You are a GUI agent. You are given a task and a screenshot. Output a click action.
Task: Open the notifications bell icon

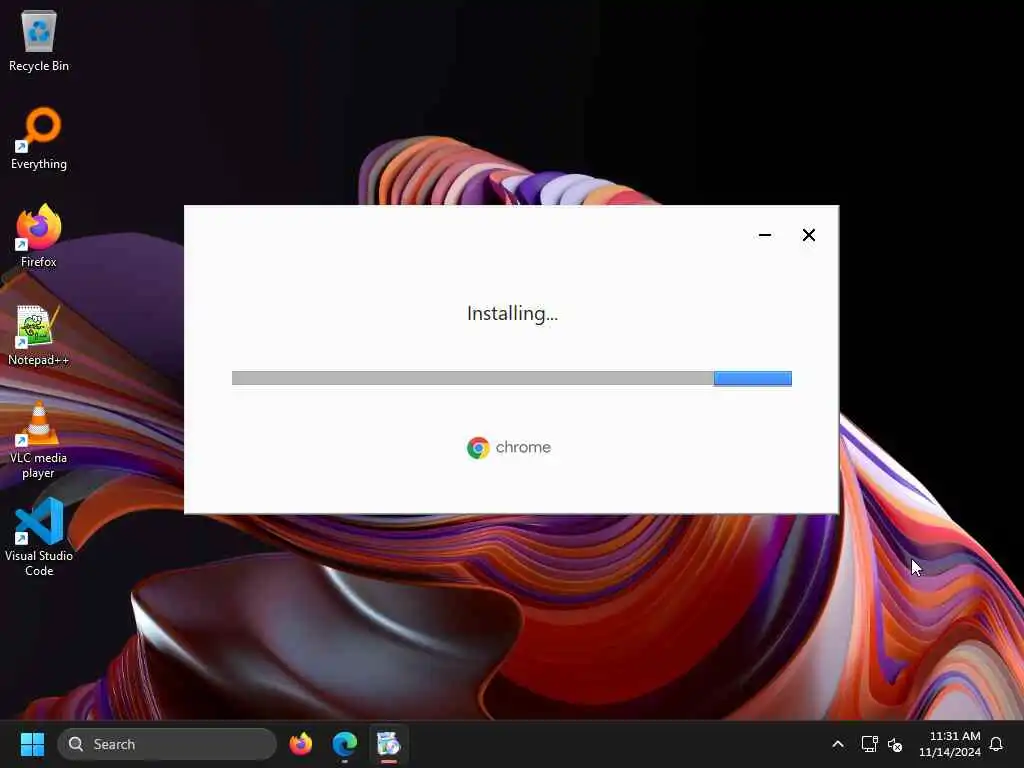point(997,744)
